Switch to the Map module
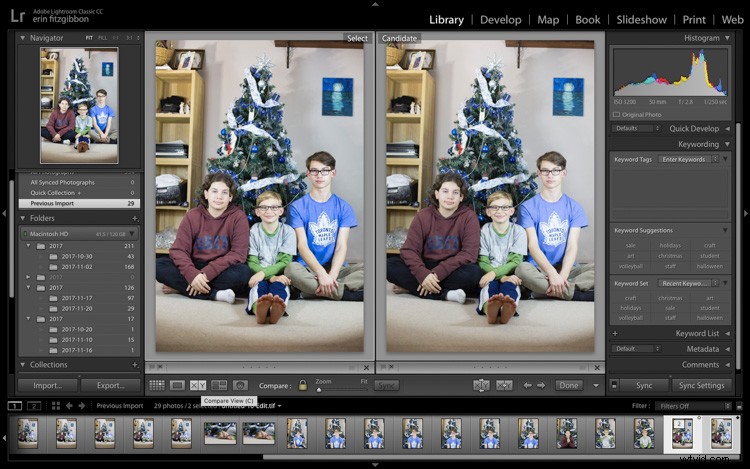Image resolution: width=750 pixels, height=469 pixels. 548,20
